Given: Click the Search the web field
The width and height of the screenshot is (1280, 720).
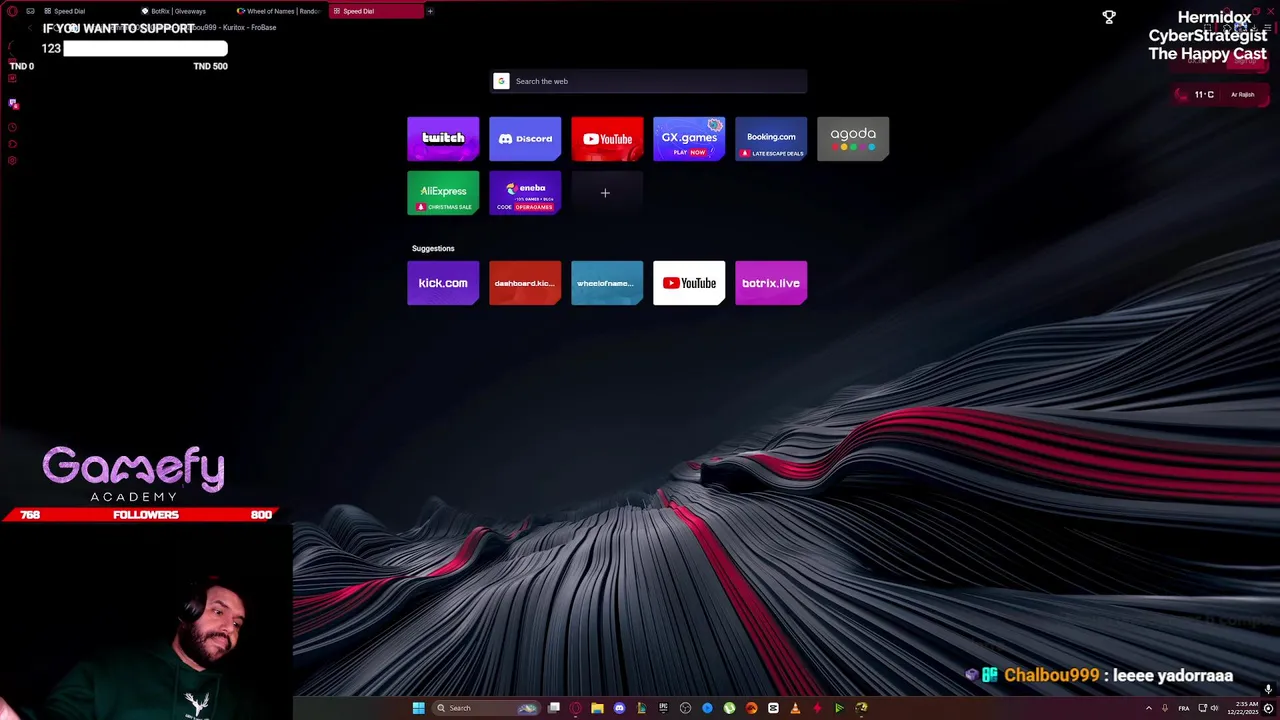Looking at the screenshot, I should pos(649,81).
